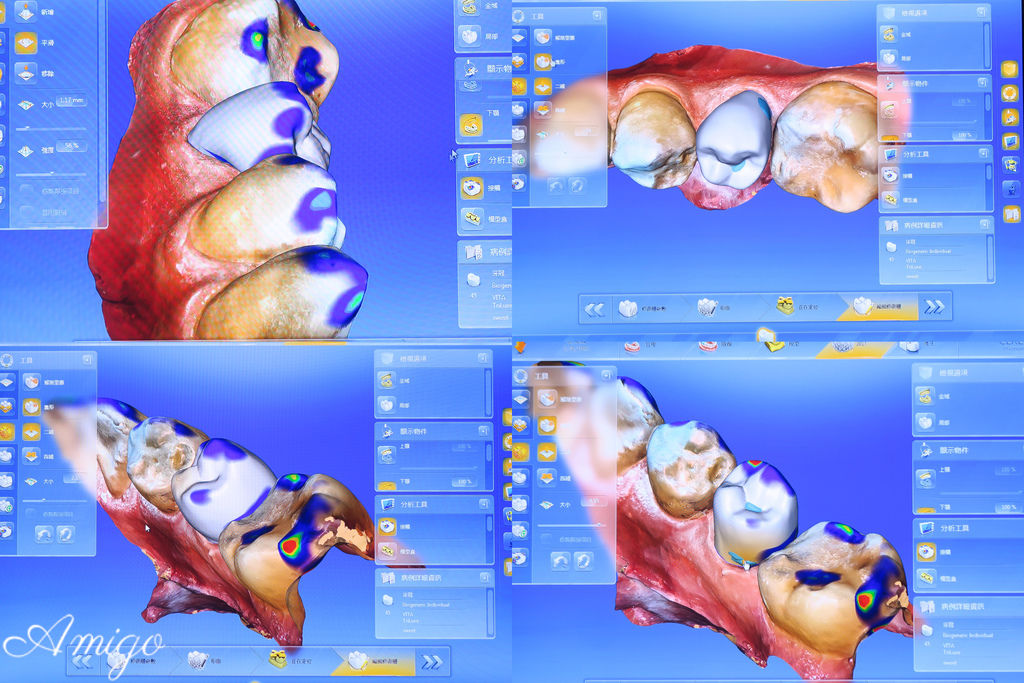Tick the checkbox above undo in the bottom-left tool panel
This screenshot has width=1024, height=683.
(x=31, y=513)
